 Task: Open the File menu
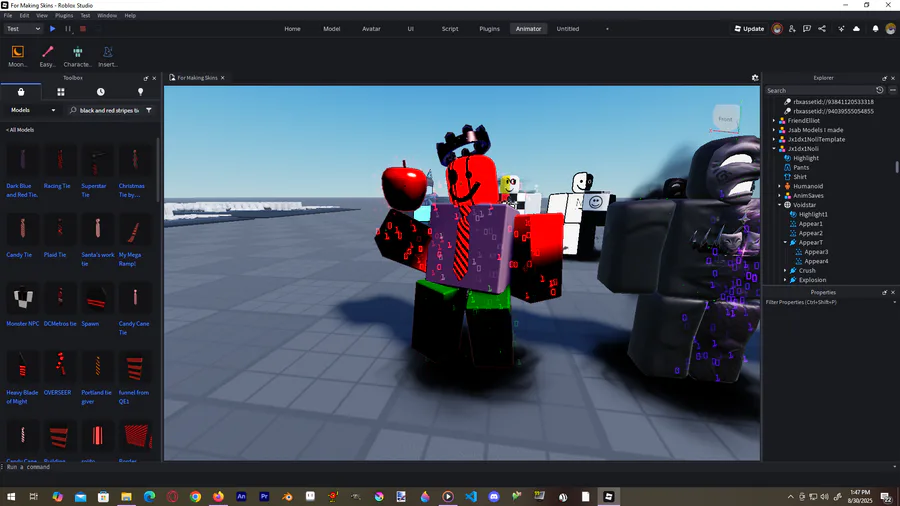(x=8, y=15)
